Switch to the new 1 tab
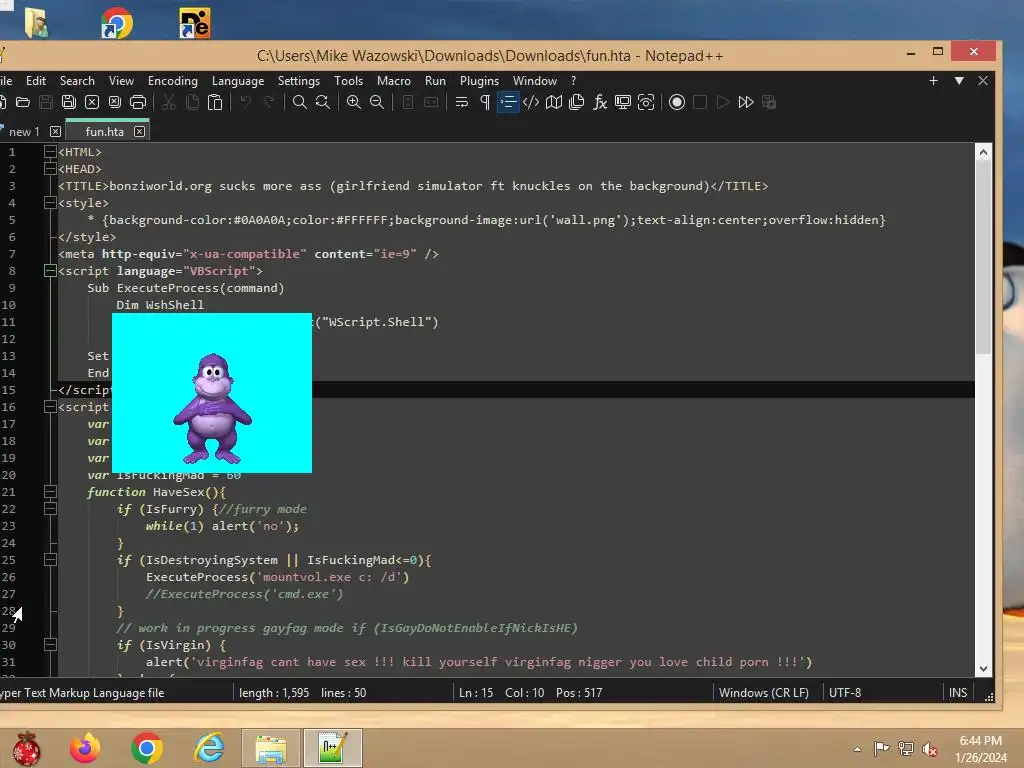This screenshot has height=768, width=1024. pos(24,131)
